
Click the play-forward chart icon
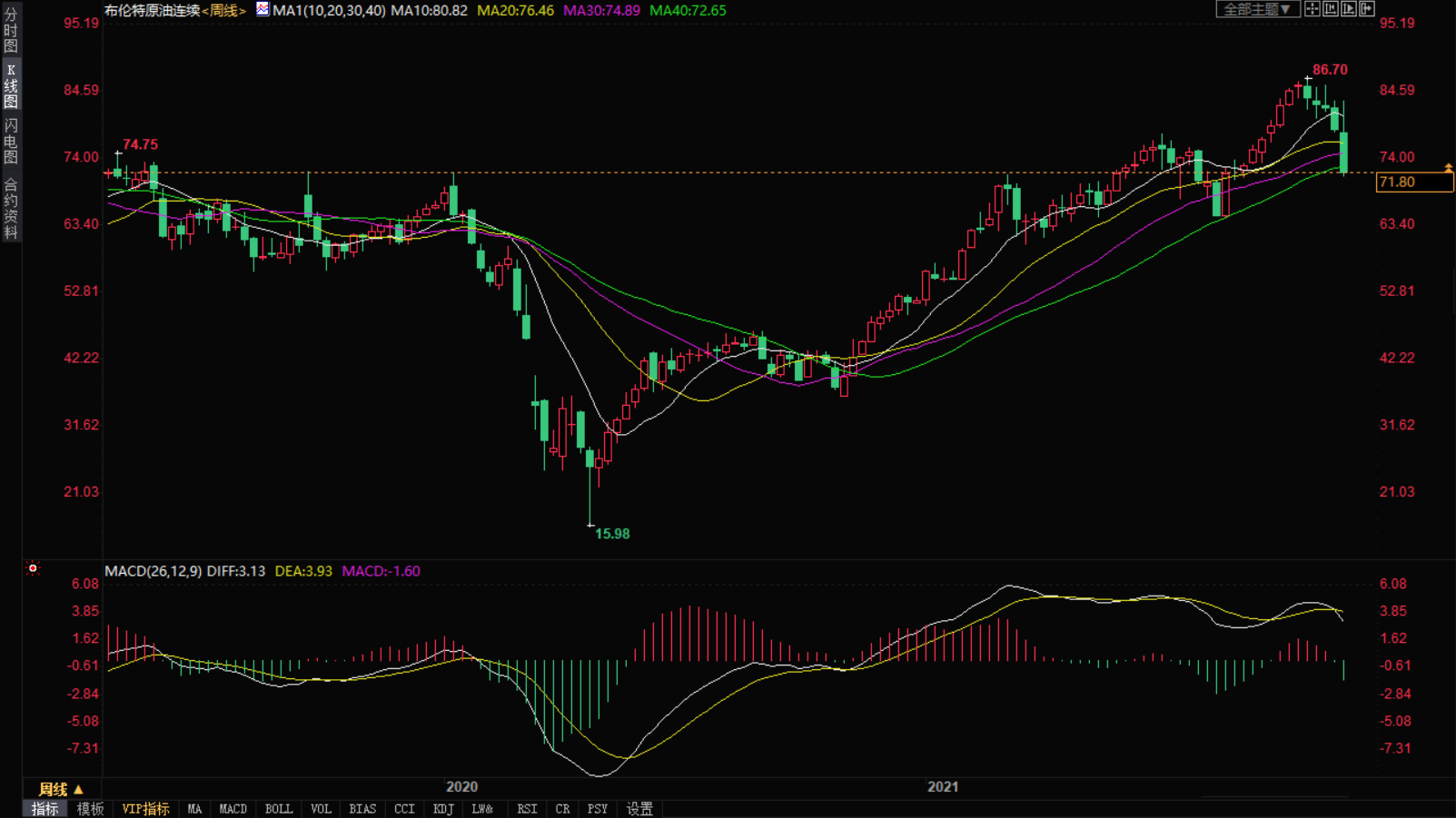(1349, 9)
